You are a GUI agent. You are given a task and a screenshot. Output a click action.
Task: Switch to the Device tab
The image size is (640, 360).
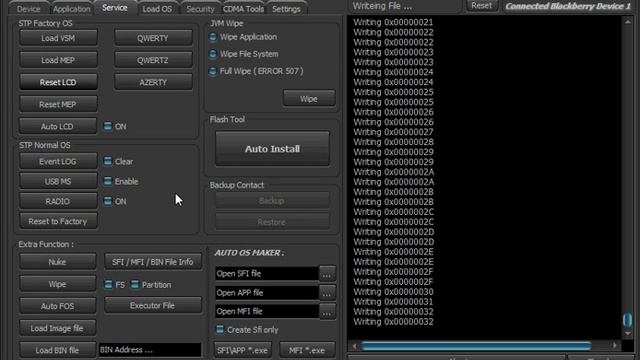(x=28, y=9)
